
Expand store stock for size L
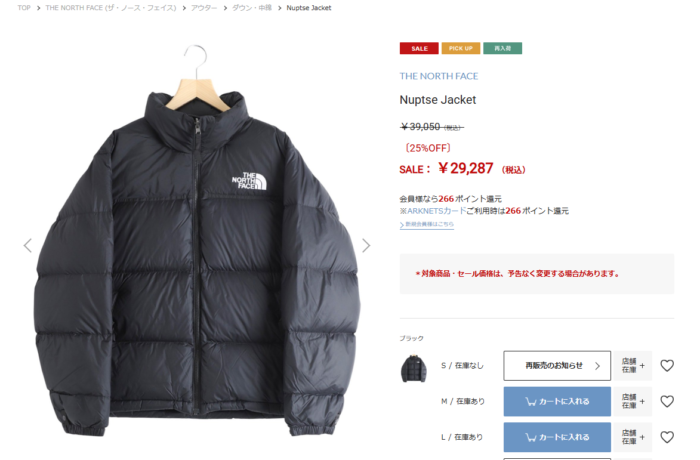click(x=633, y=437)
